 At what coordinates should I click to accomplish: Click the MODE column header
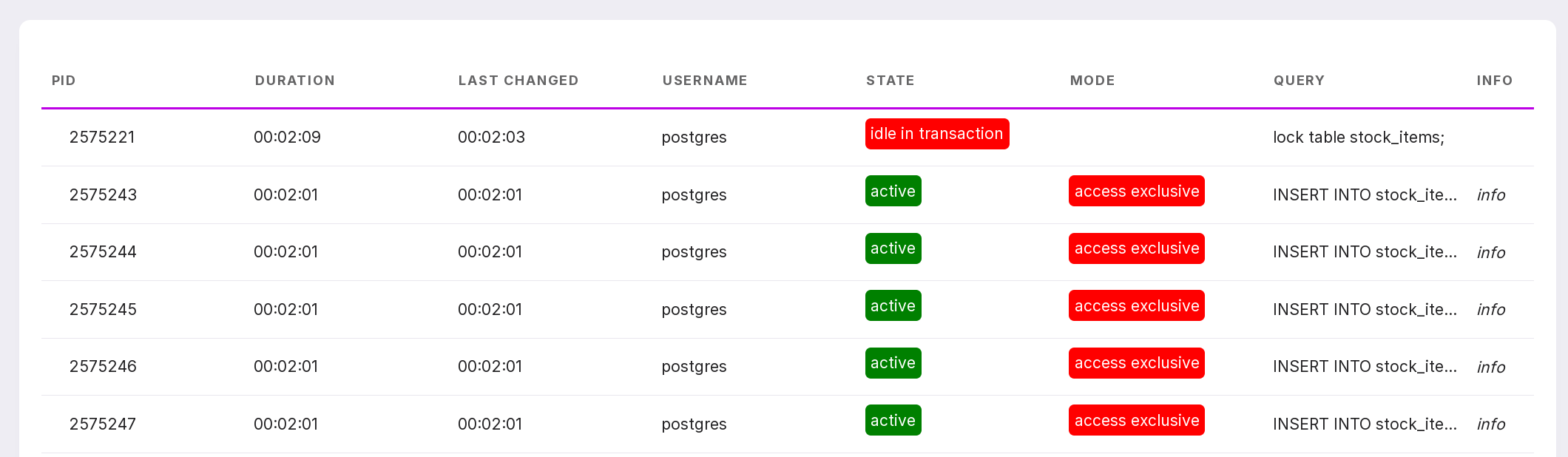(1092, 81)
